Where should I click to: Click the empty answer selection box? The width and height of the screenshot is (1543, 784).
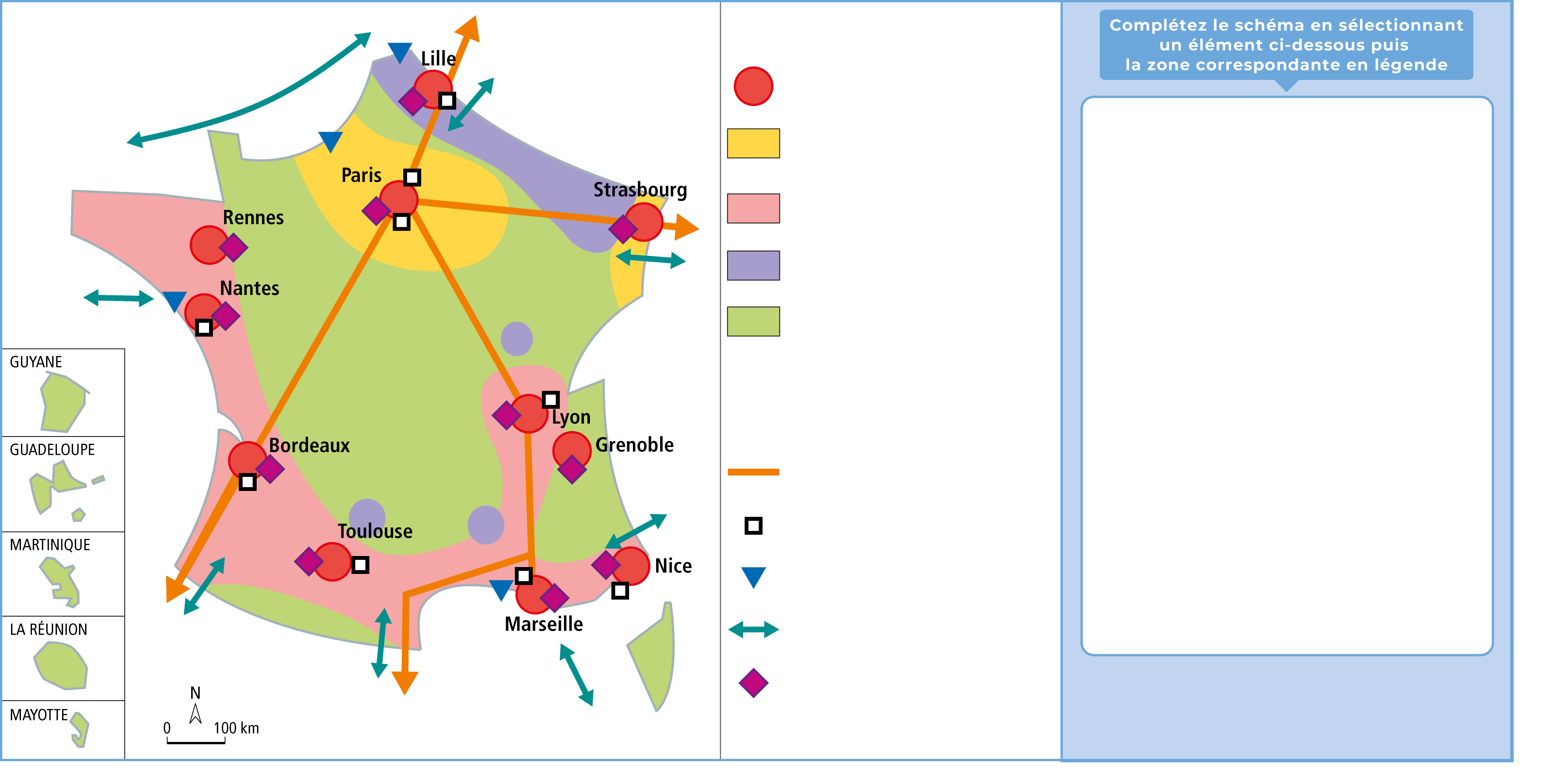click(x=1287, y=376)
